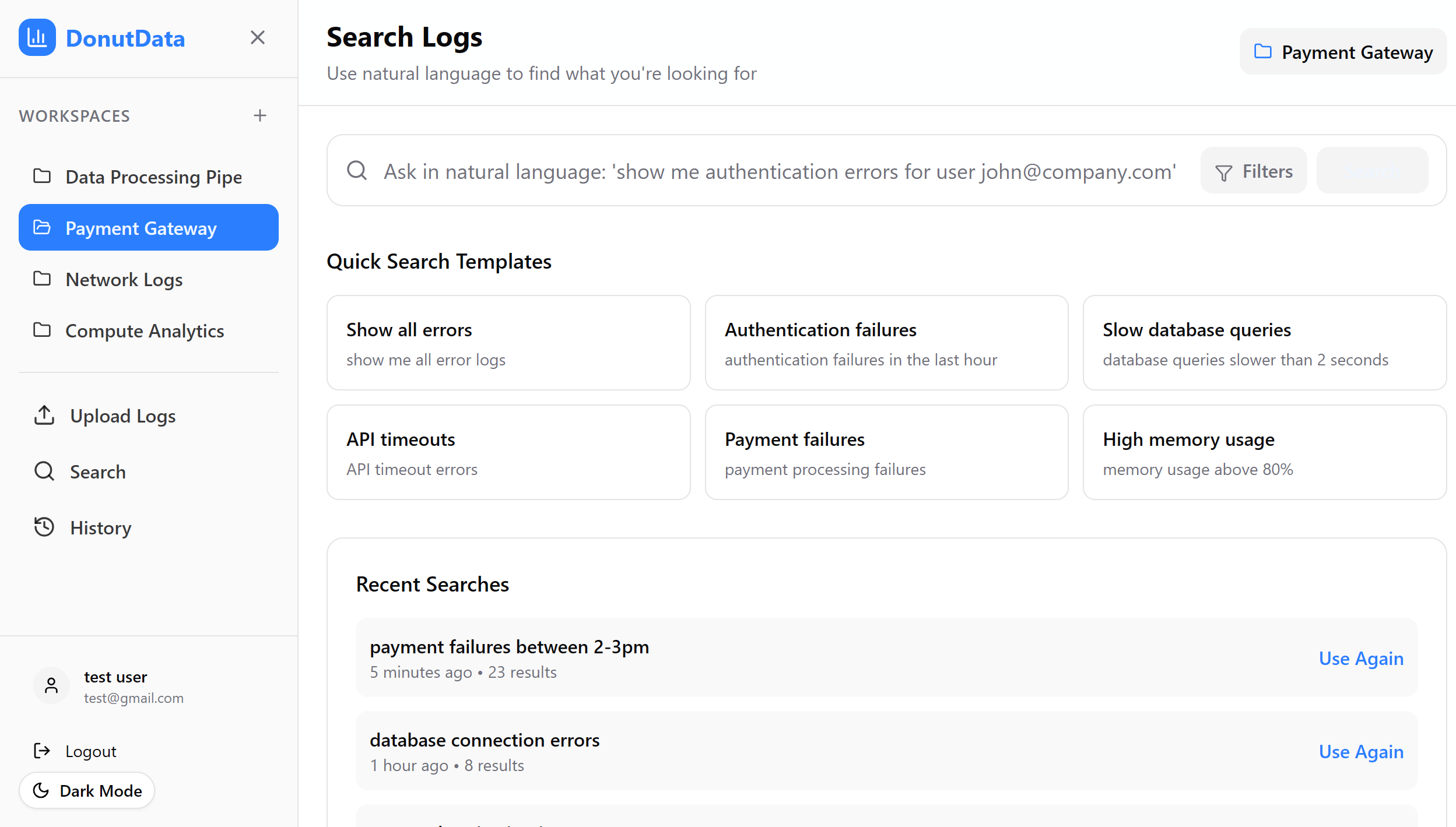This screenshot has width=1456, height=827.
Task: Use Again on database connection errors
Action: (x=1360, y=751)
